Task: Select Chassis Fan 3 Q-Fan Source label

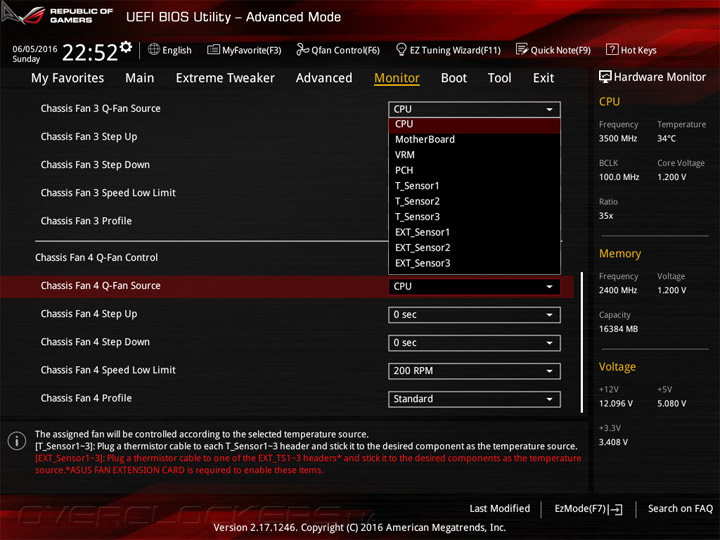Action: 101,109
